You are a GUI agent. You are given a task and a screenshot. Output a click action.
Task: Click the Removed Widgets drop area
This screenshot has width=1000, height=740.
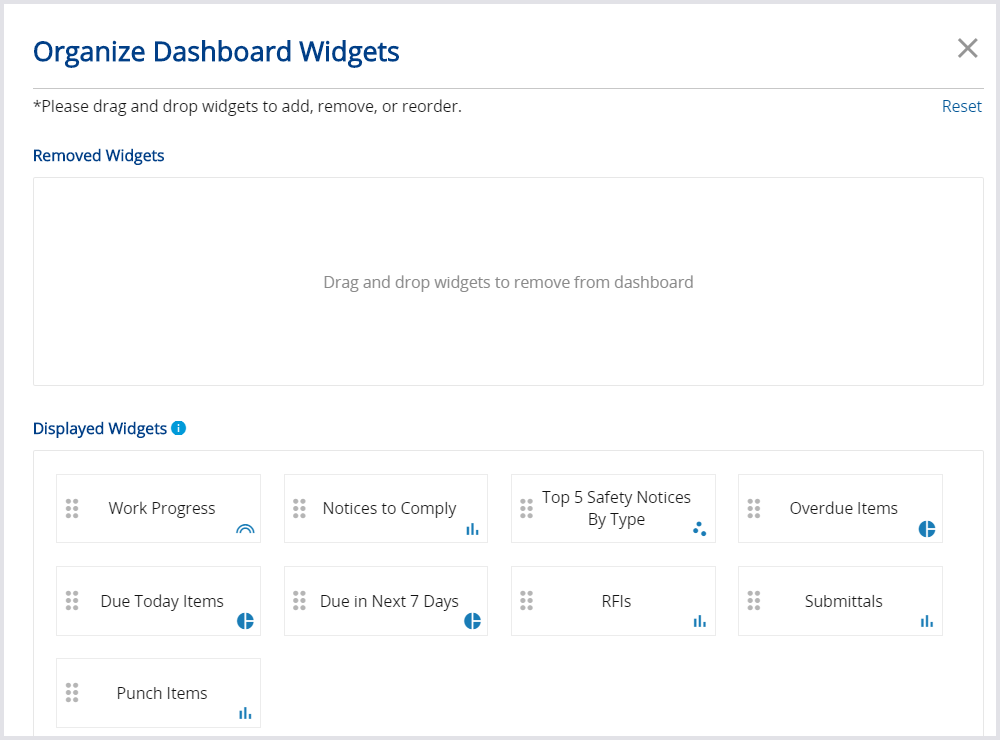tap(508, 282)
